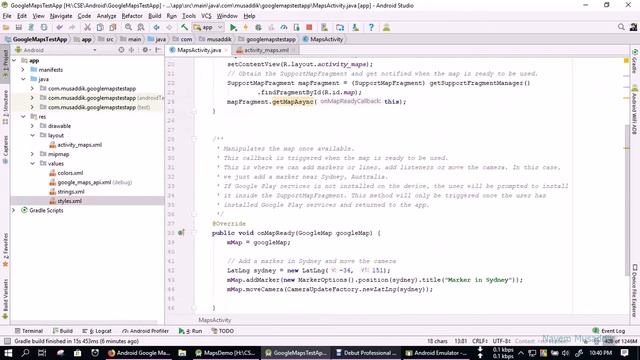Switch to Android Emulator taskbar window

click(437, 353)
